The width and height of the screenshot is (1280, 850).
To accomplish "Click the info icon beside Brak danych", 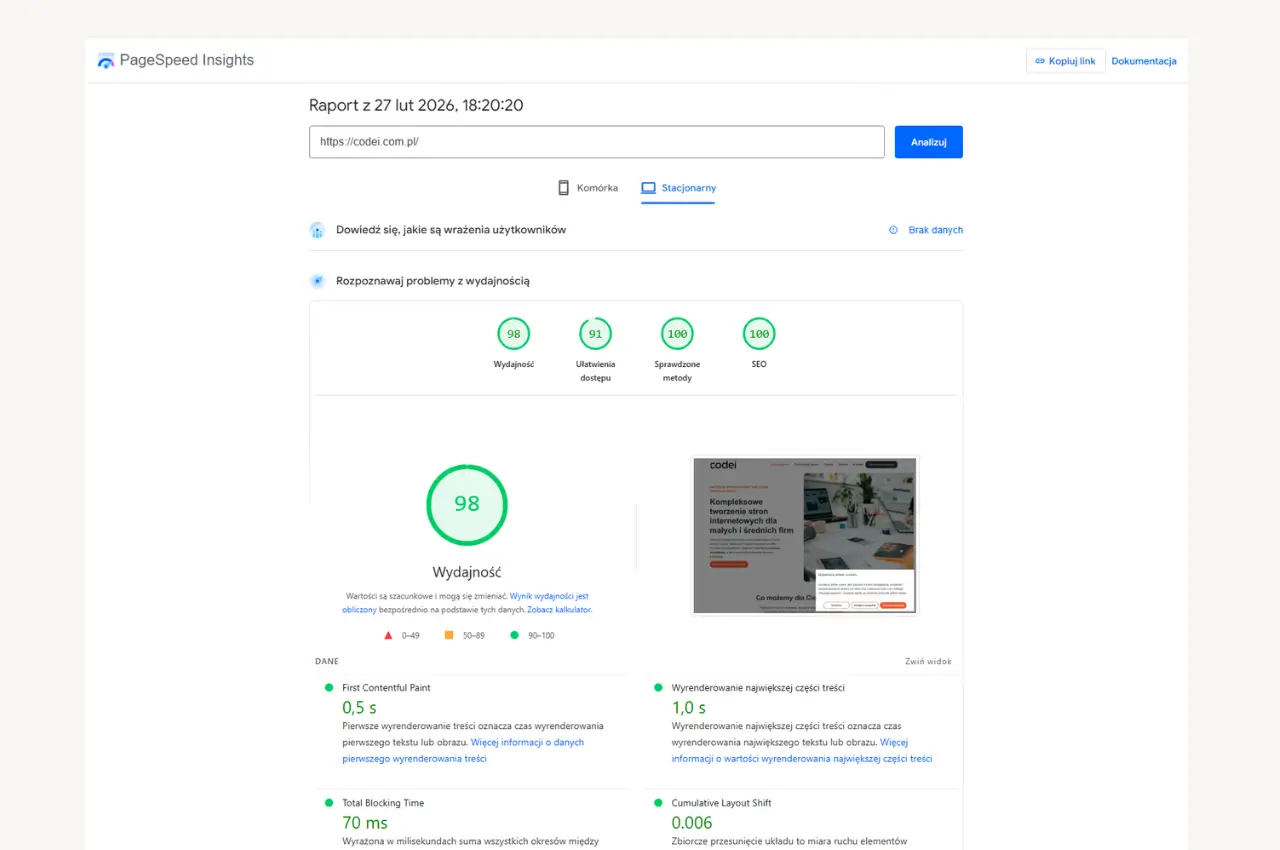I will tap(894, 230).
